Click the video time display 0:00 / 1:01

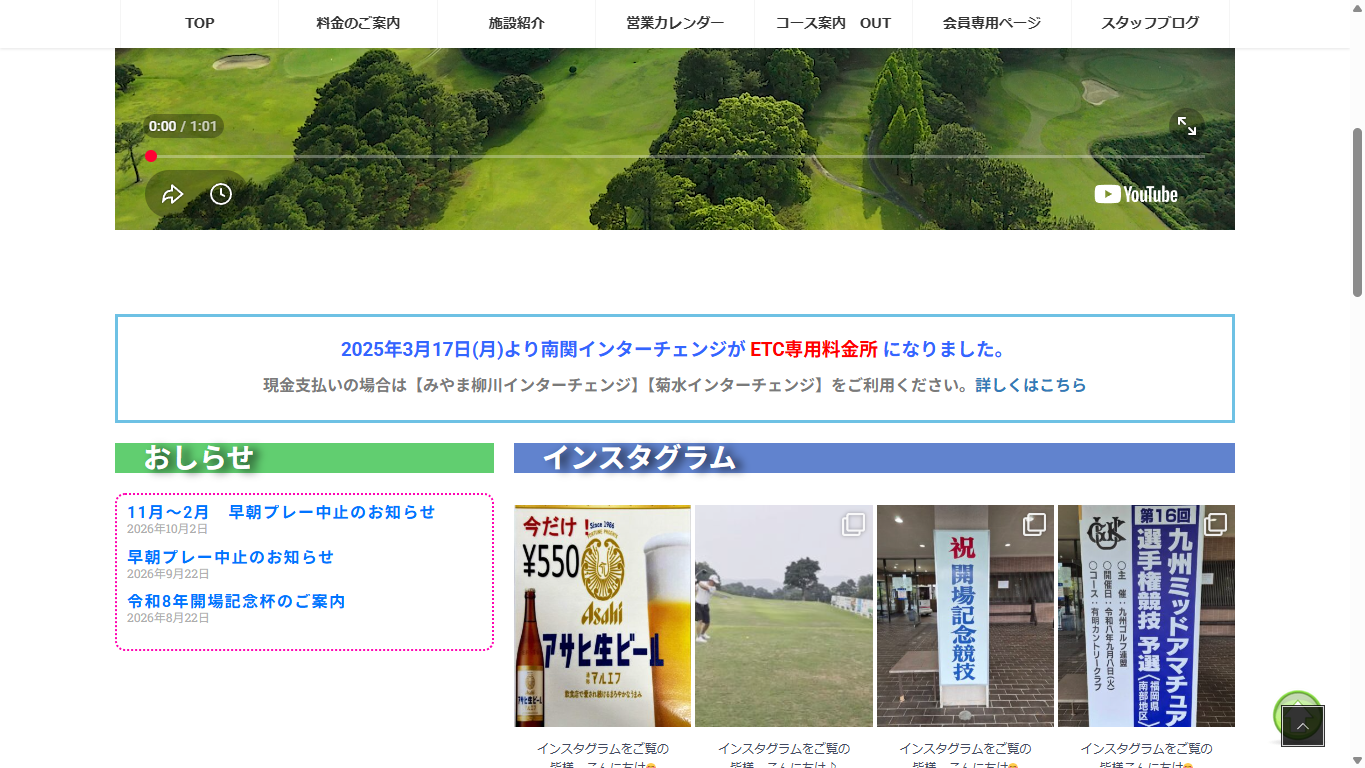[183, 126]
